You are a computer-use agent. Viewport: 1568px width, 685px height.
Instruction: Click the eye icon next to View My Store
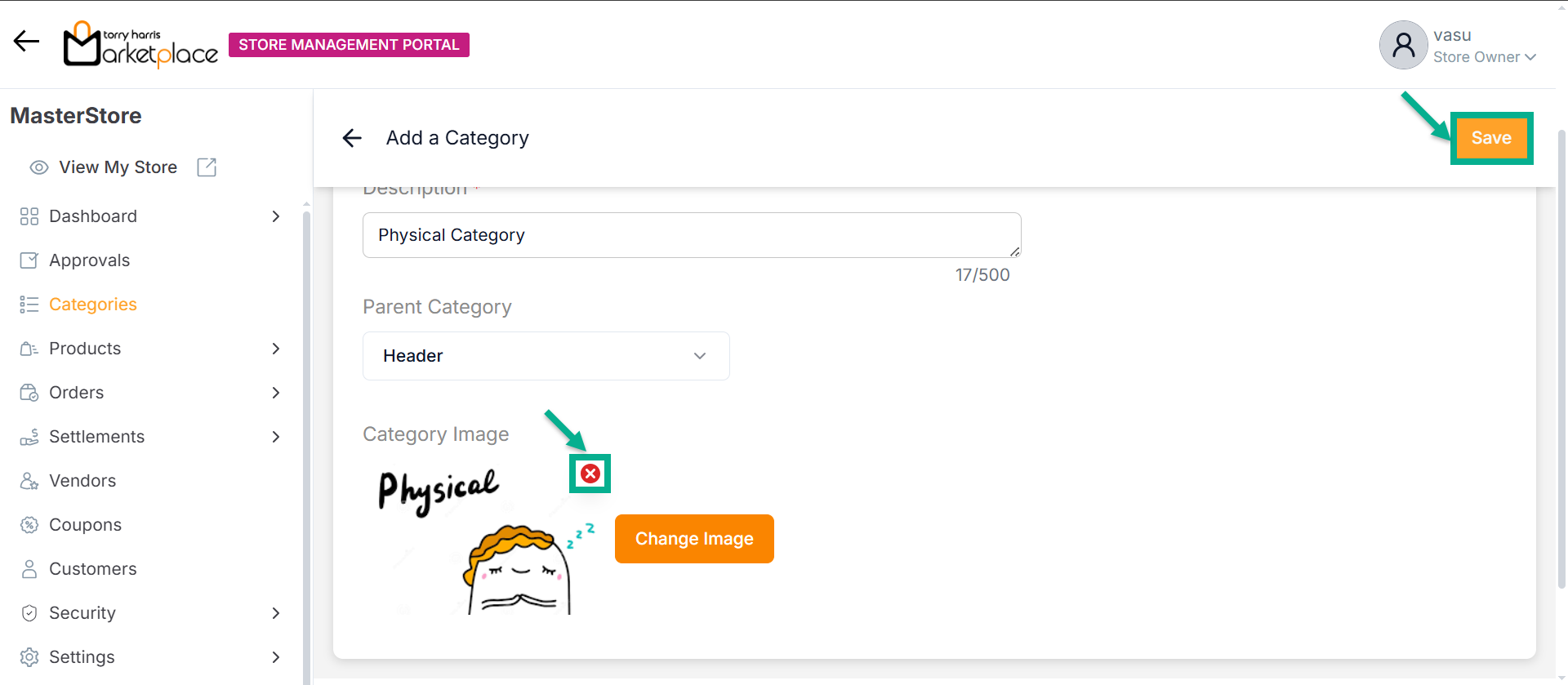38,167
